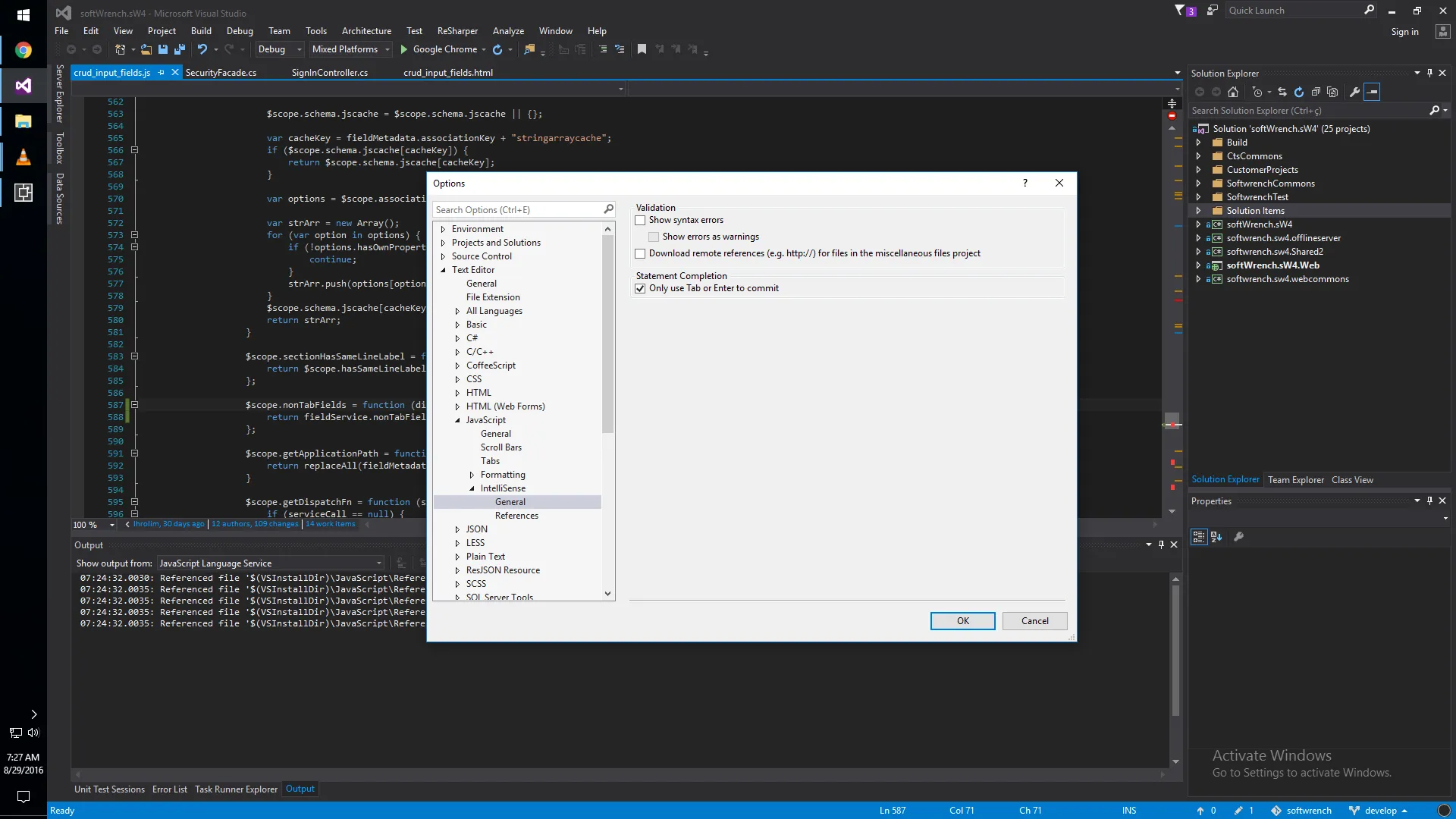Toggle bookmark icon in the toolbar
The width and height of the screenshot is (1456, 819).
642,49
